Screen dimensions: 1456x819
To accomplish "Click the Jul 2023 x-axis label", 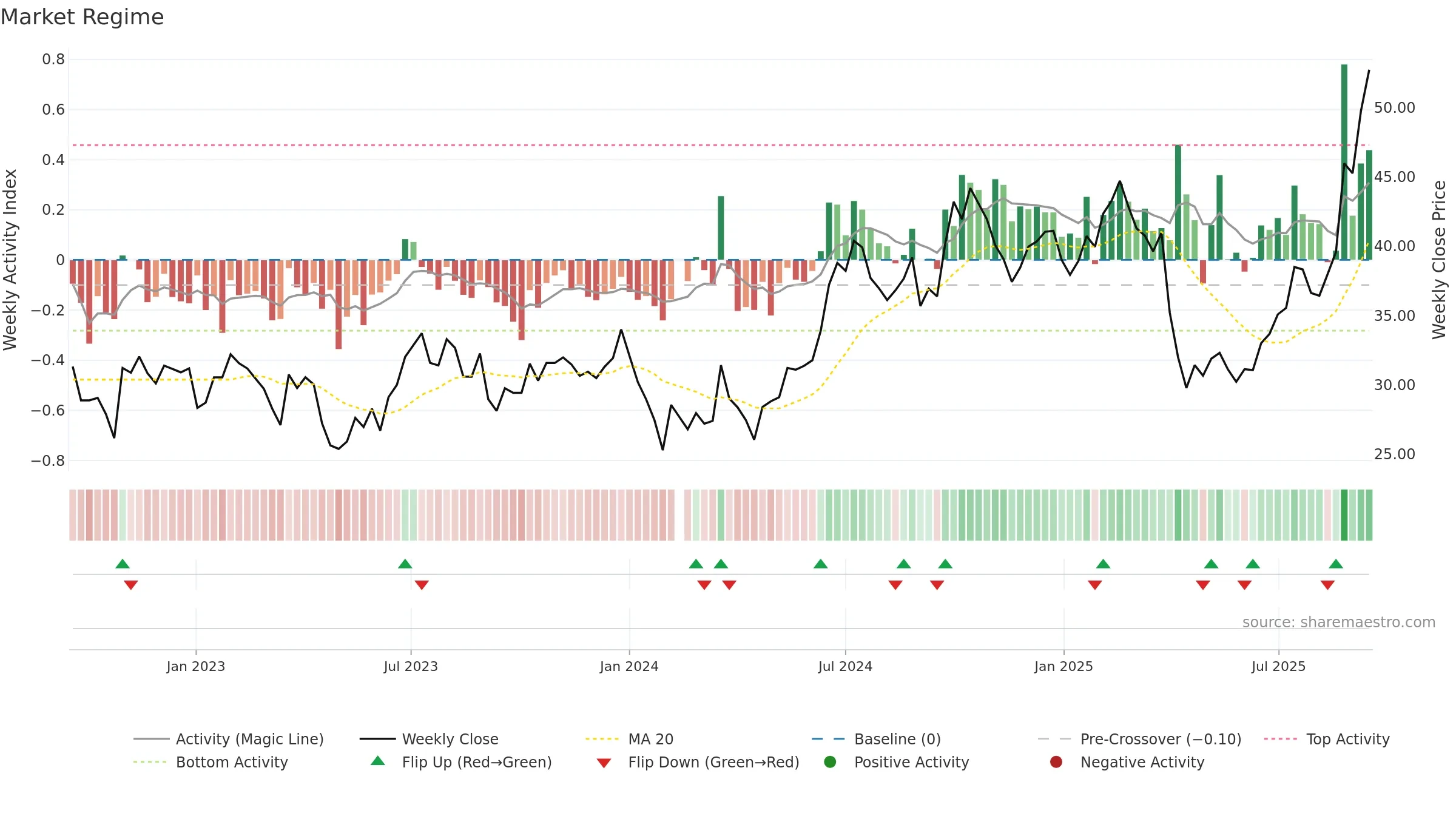I will [411, 666].
